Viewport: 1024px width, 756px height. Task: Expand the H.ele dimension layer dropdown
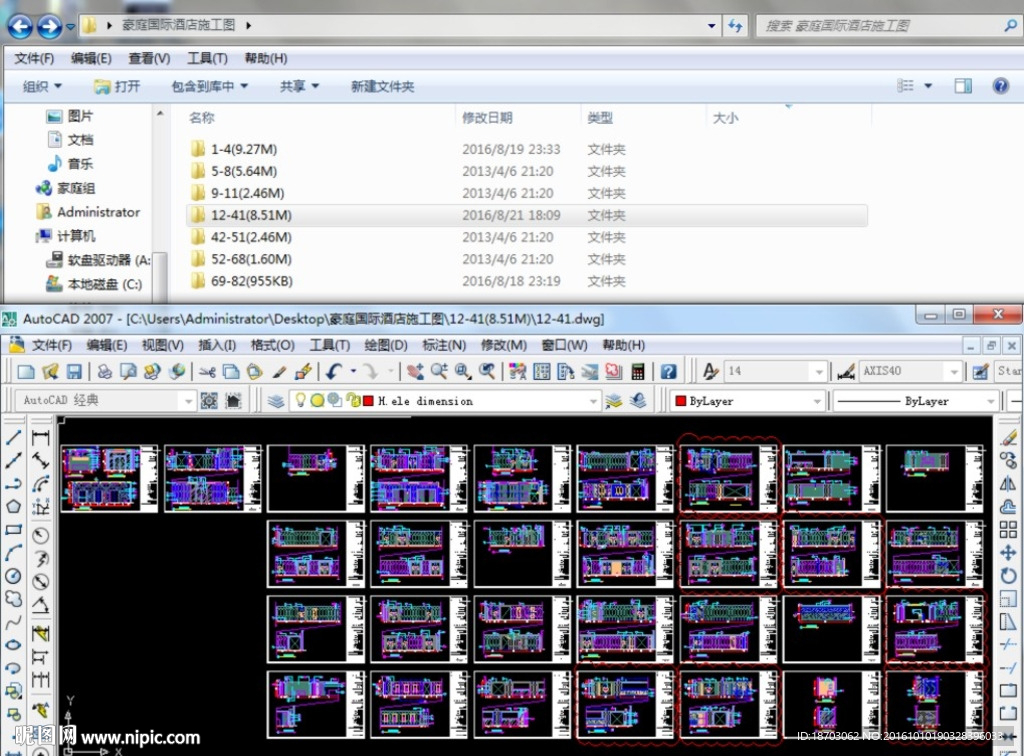tap(593, 401)
